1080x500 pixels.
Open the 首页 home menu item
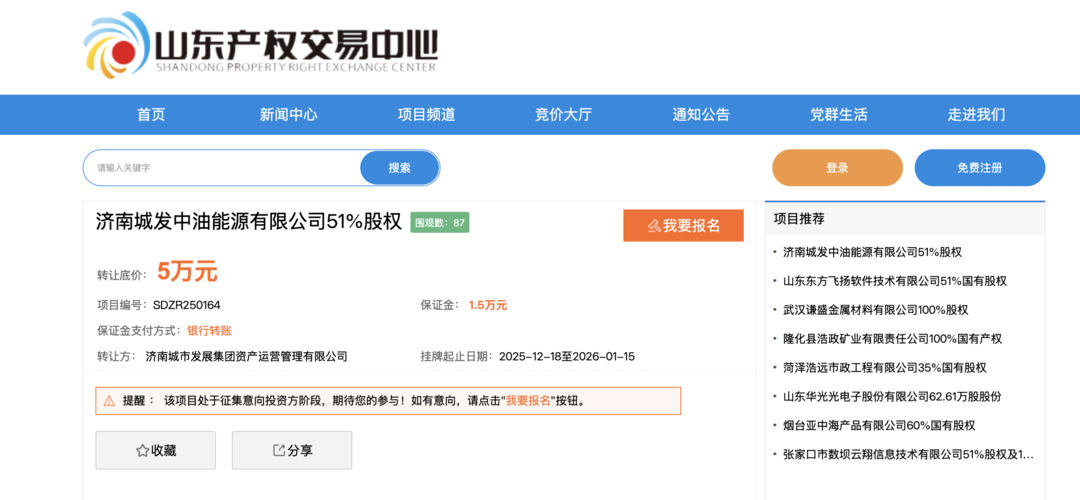[151, 115]
